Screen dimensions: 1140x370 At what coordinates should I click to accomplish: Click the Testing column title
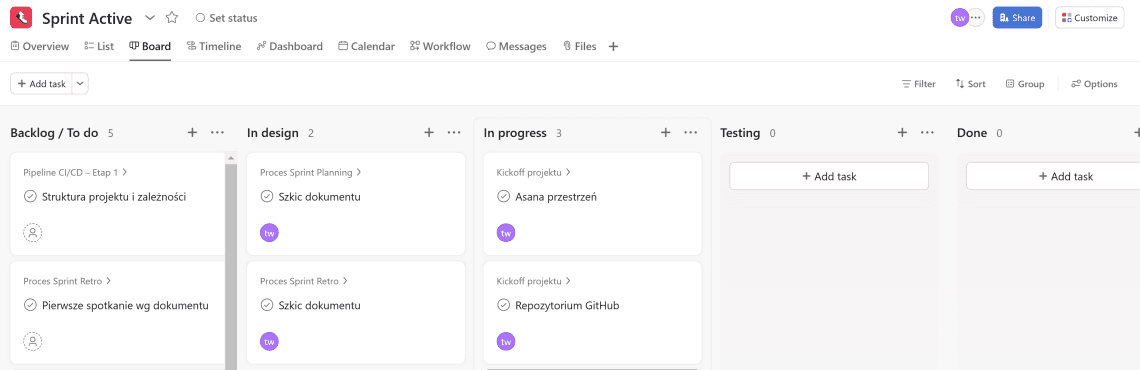[740, 133]
